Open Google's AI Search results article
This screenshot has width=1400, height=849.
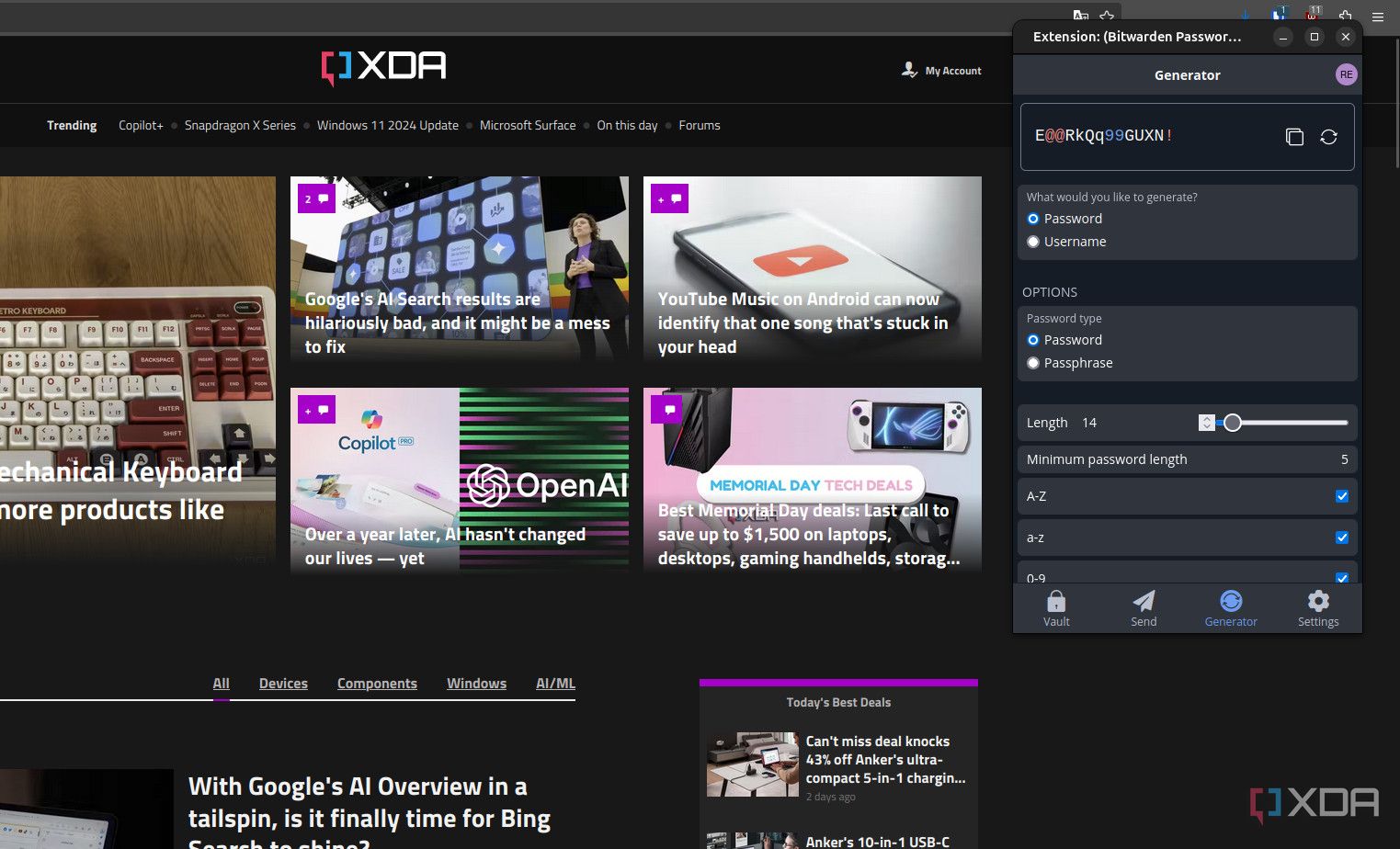point(458,323)
